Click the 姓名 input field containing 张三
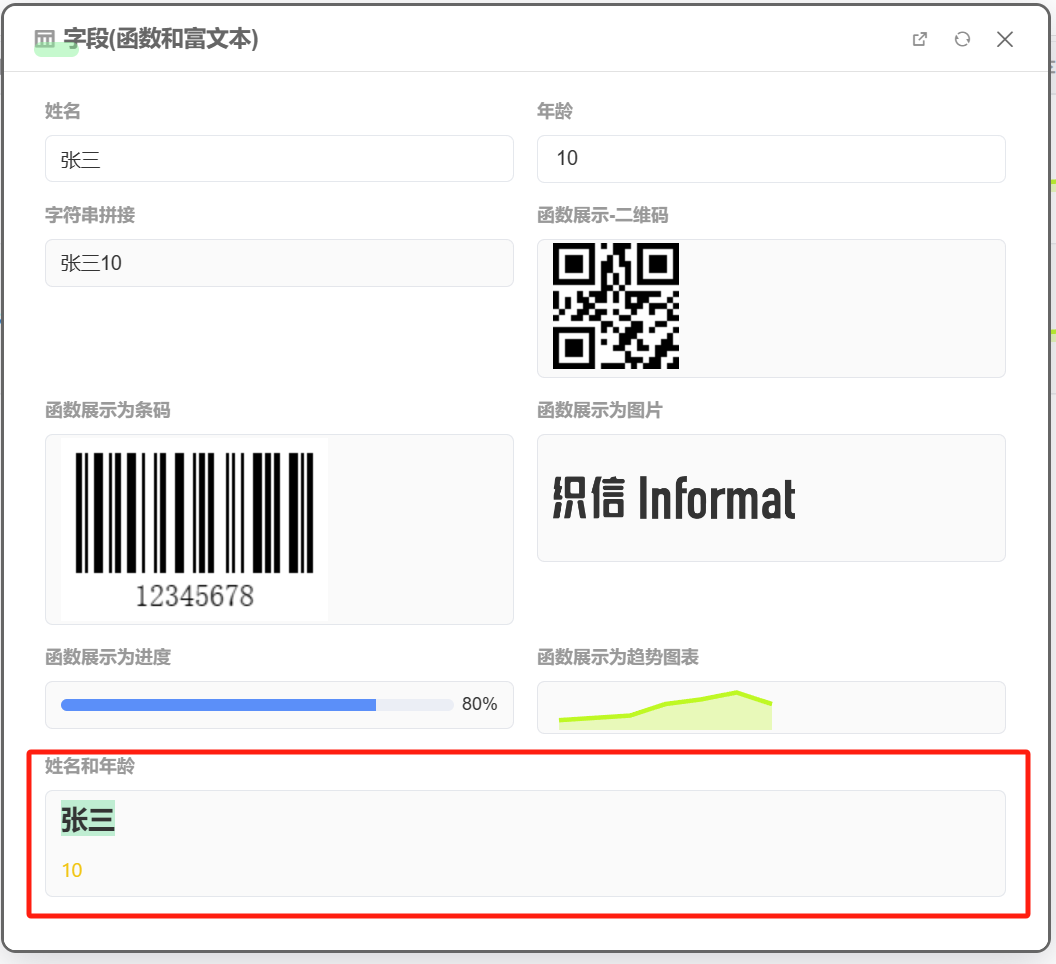 [x=279, y=158]
